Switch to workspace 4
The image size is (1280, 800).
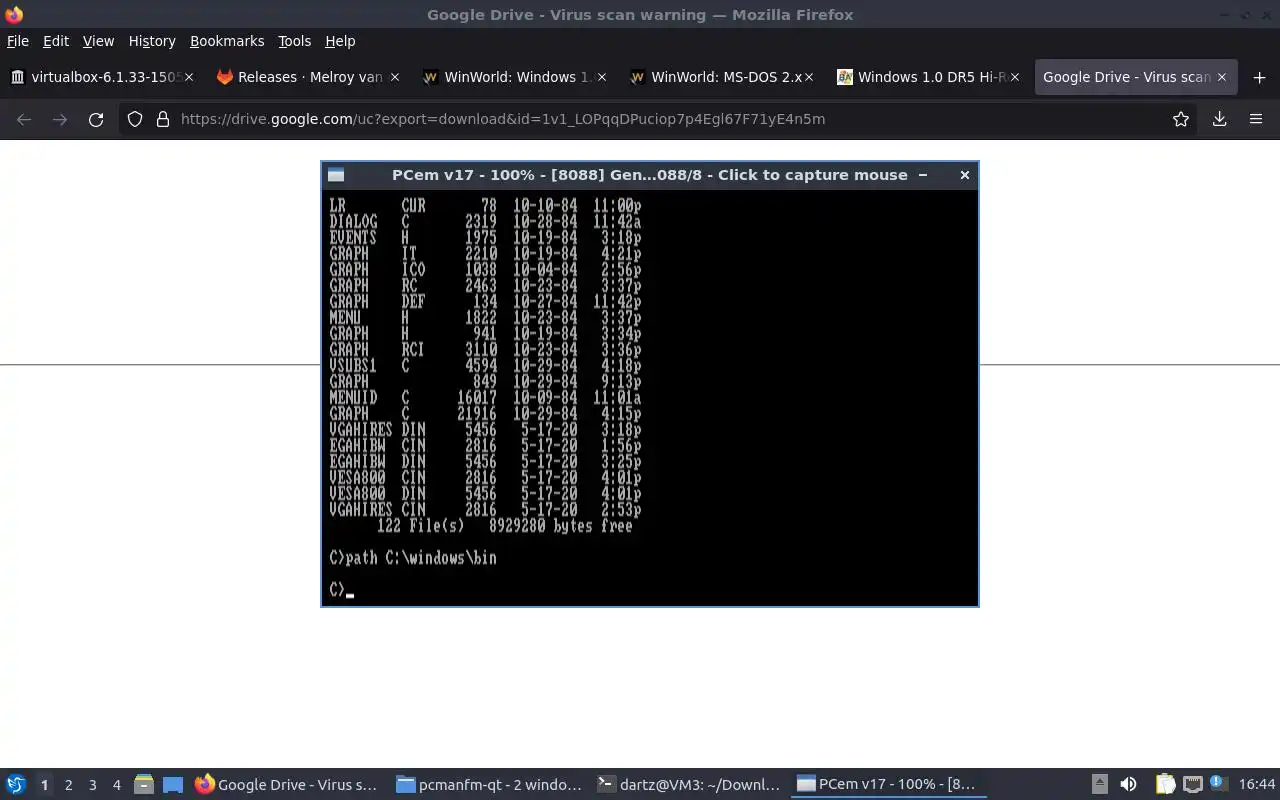click(x=116, y=785)
